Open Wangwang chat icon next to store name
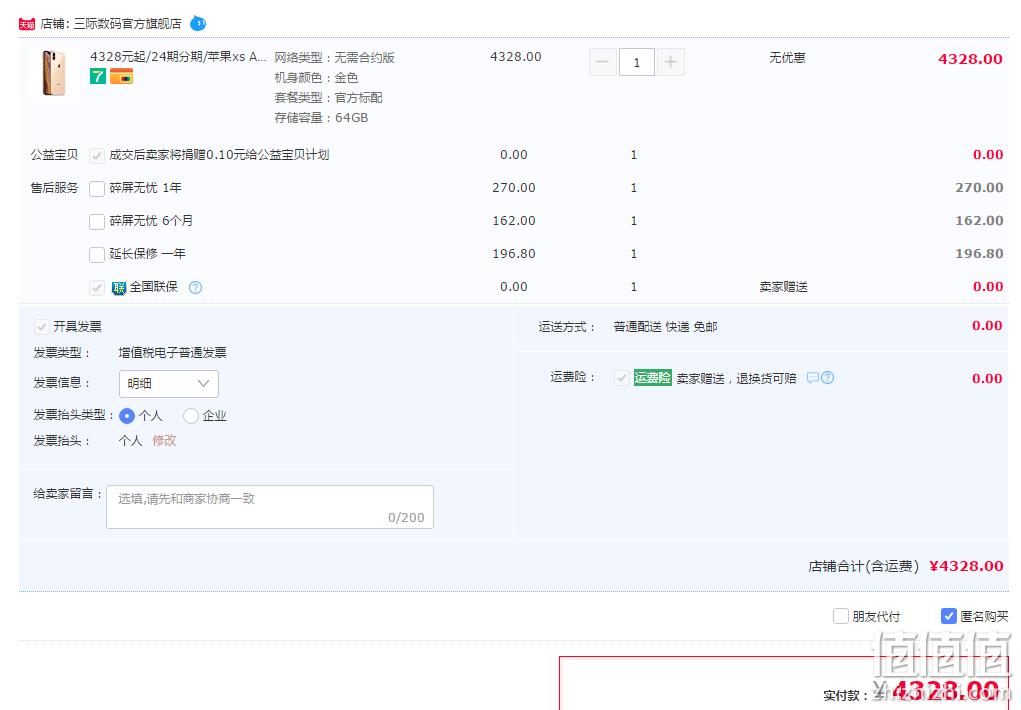Viewport: 1021px width, 710px height. tap(198, 24)
